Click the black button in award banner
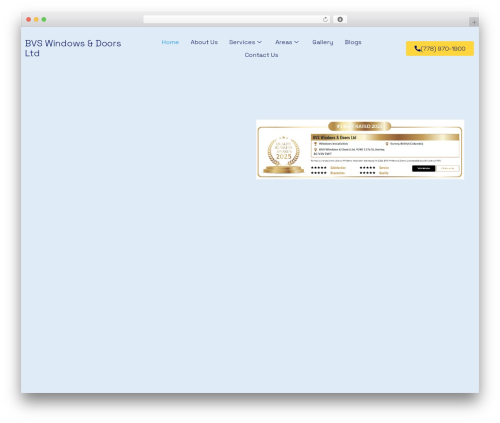 [423, 168]
